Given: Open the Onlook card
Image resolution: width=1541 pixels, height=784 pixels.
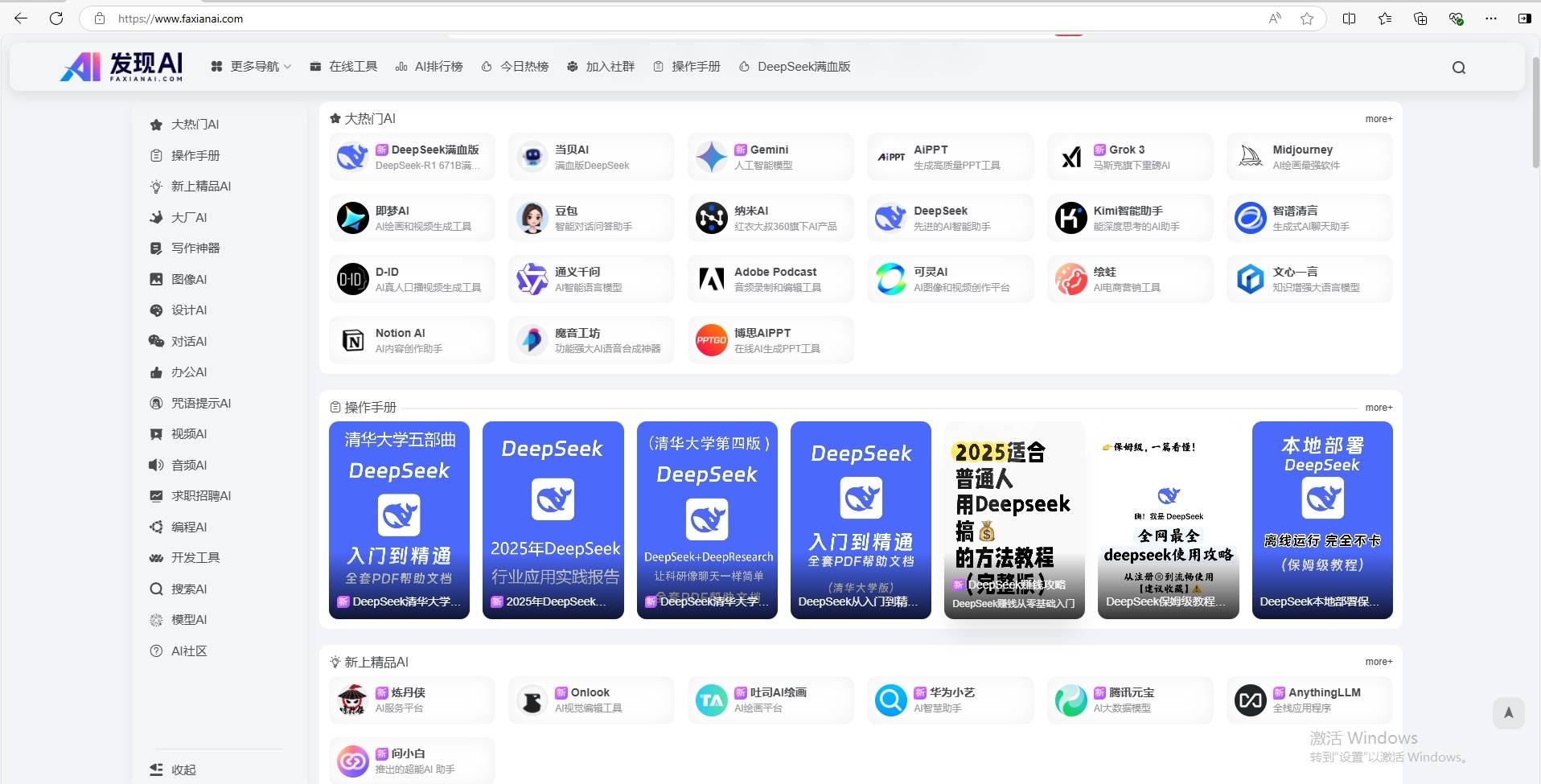Looking at the screenshot, I should pos(591,700).
